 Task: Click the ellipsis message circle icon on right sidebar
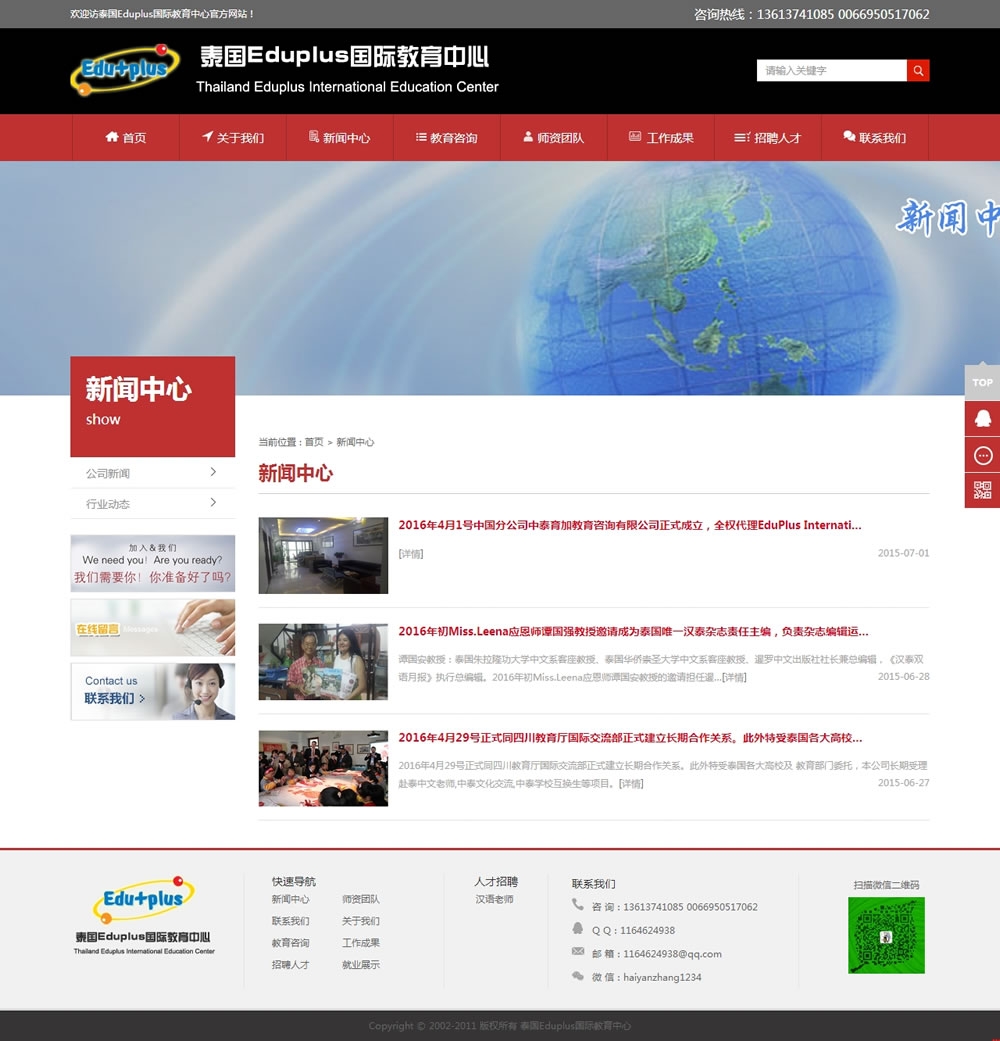982,454
